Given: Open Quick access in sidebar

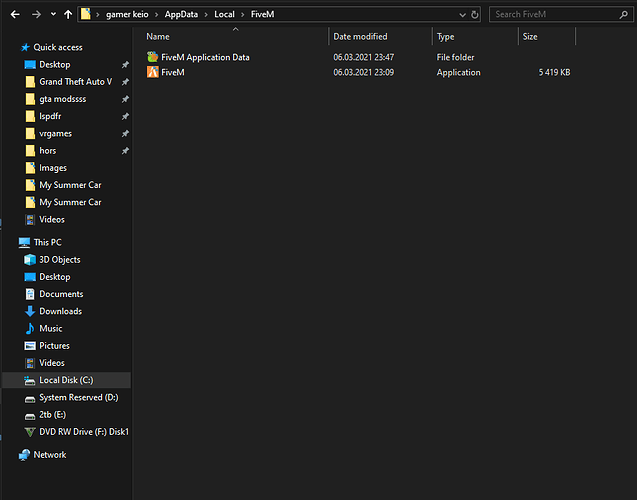Looking at the screenshot, I should tap(58, 48).
